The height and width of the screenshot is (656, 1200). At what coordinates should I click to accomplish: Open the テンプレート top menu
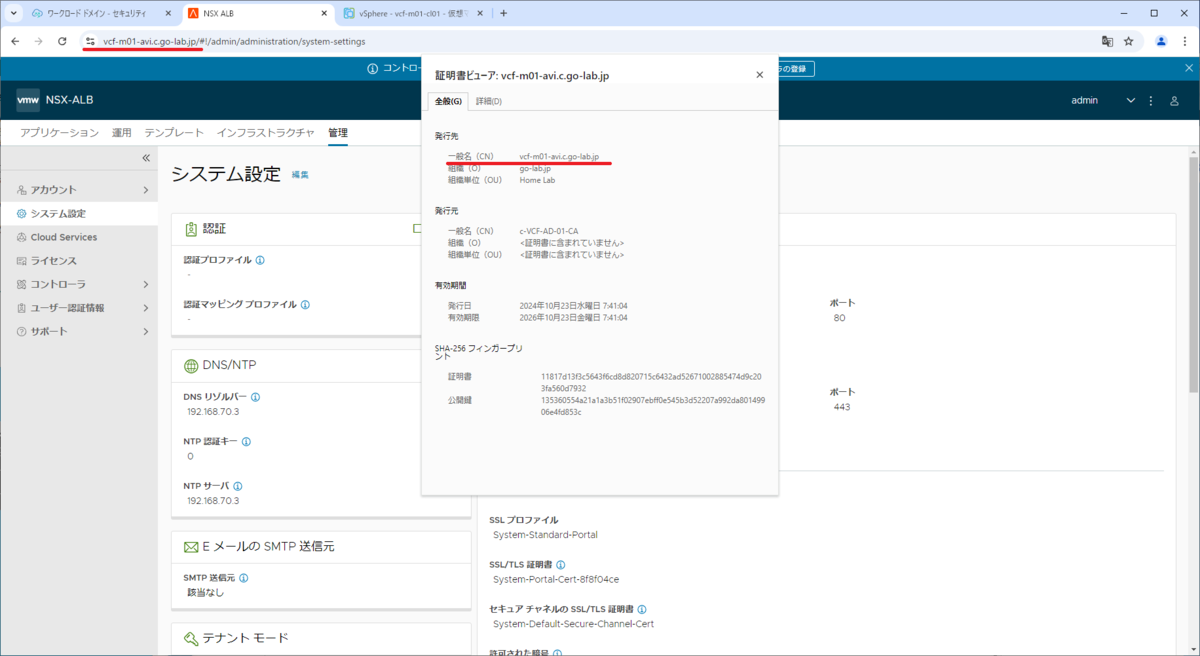click(174, 132)
